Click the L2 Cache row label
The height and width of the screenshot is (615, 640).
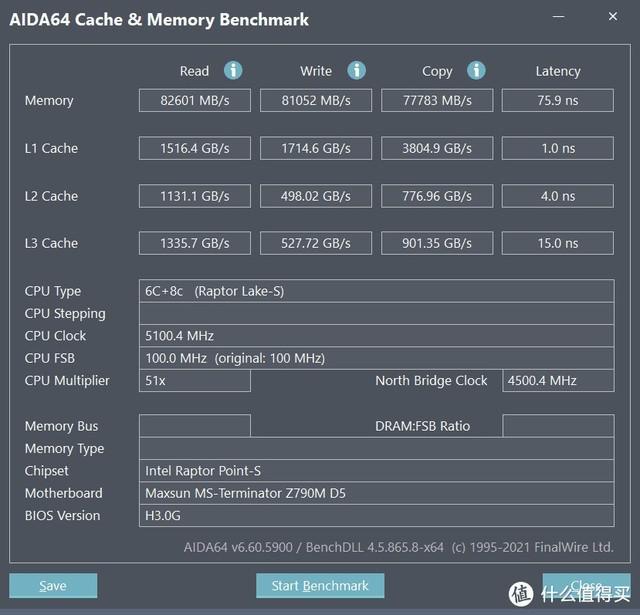tap(51, 196)
